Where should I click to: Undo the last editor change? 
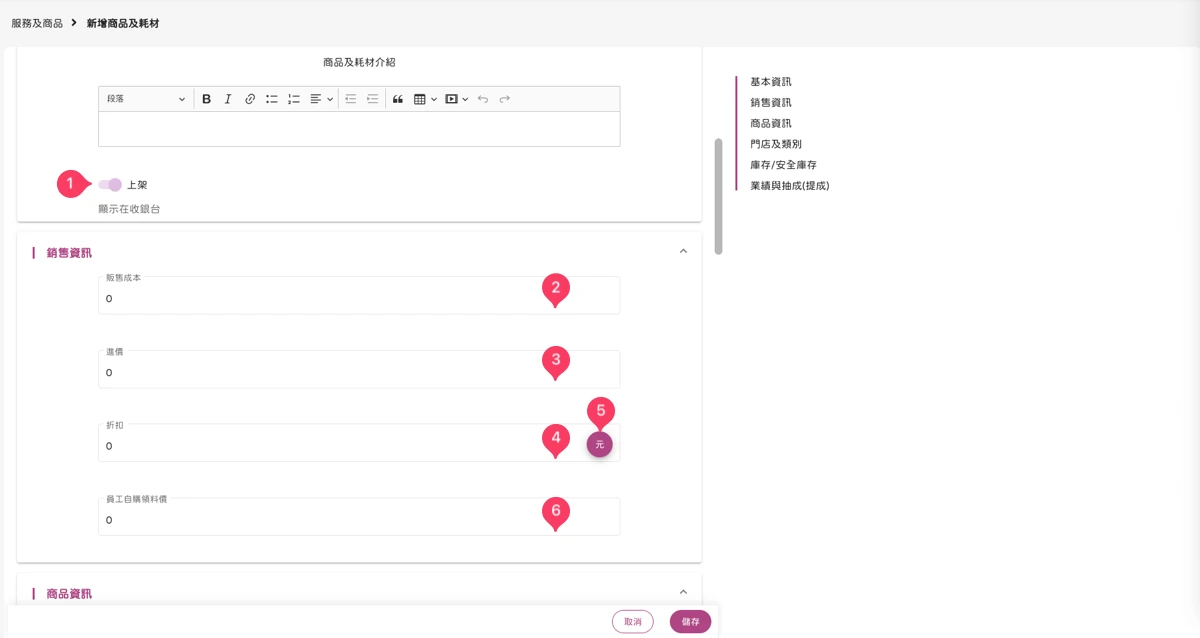coord(483,99)
